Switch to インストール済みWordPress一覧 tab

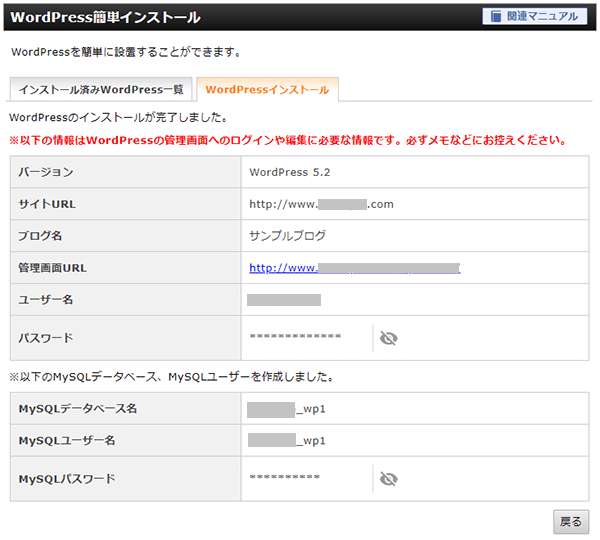(x=101, y=90)
